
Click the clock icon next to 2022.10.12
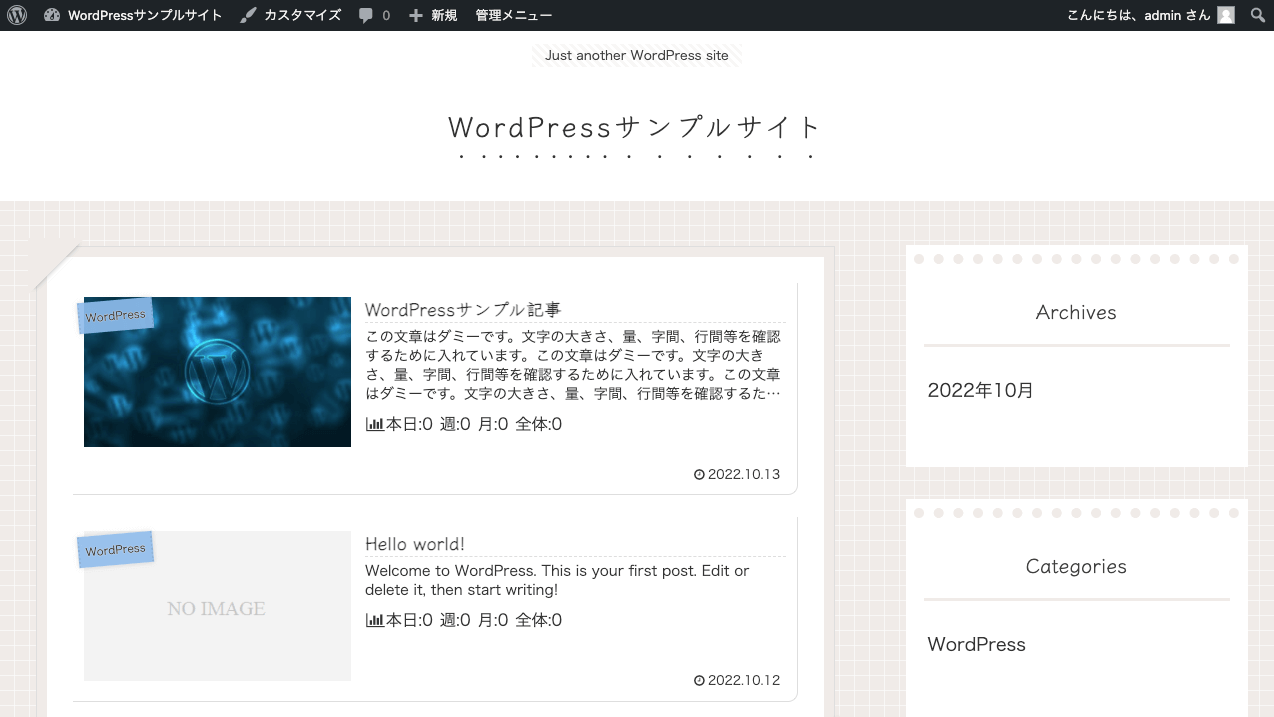point(699,680)
